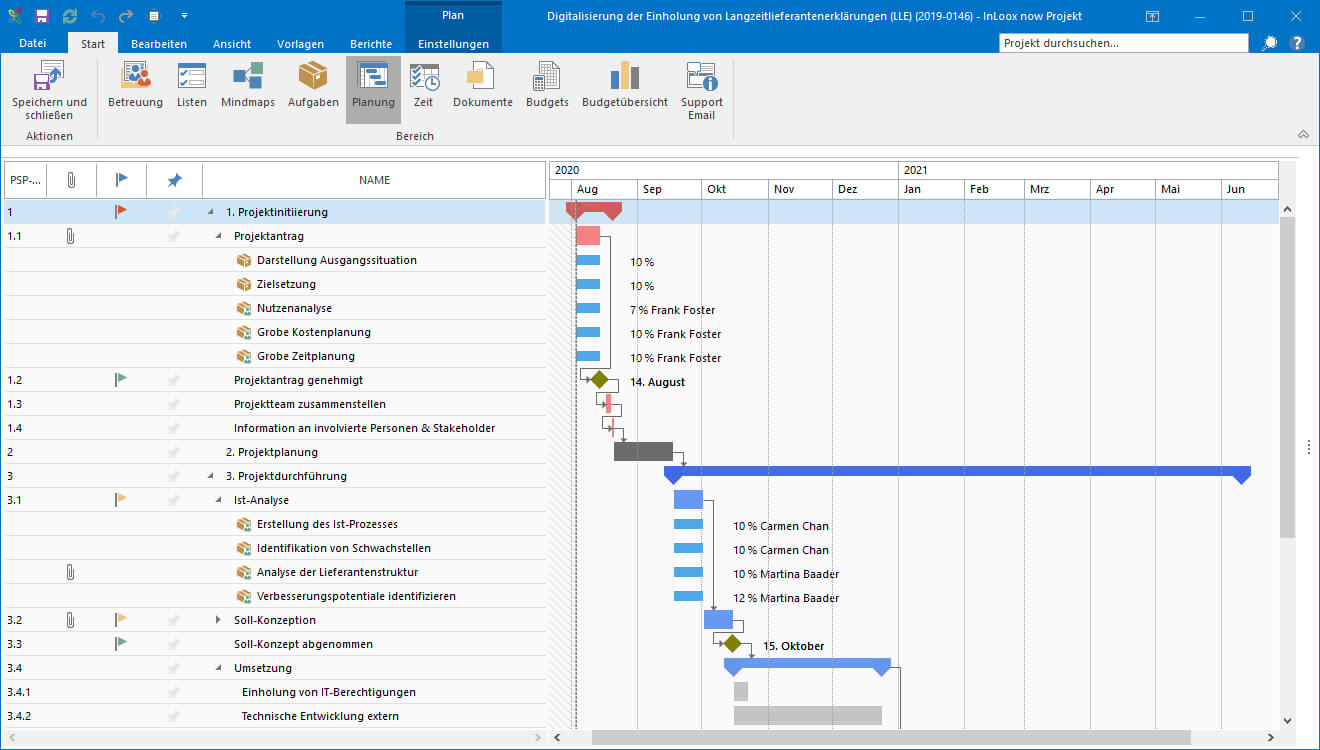Click the NAME column header

pos(375,180)
